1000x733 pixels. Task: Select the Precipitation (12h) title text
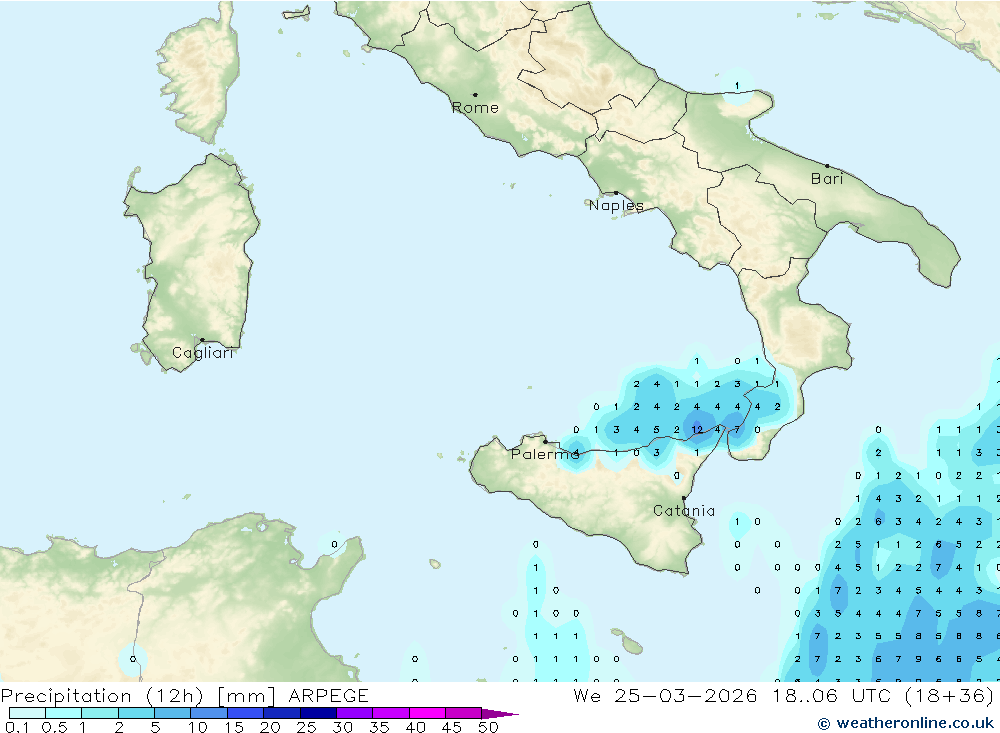tap(102, 696)
